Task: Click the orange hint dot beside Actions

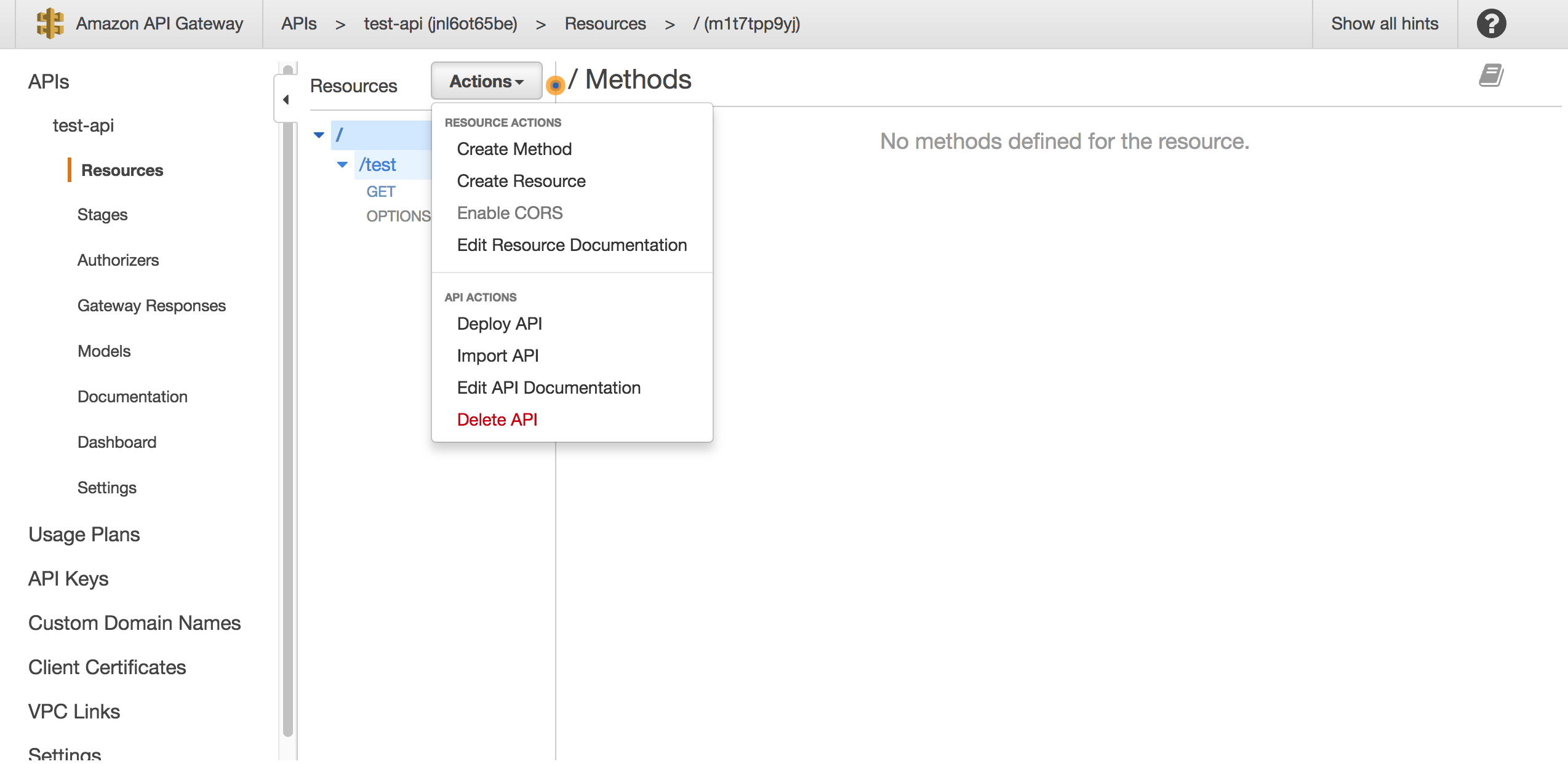Action: 557,86
